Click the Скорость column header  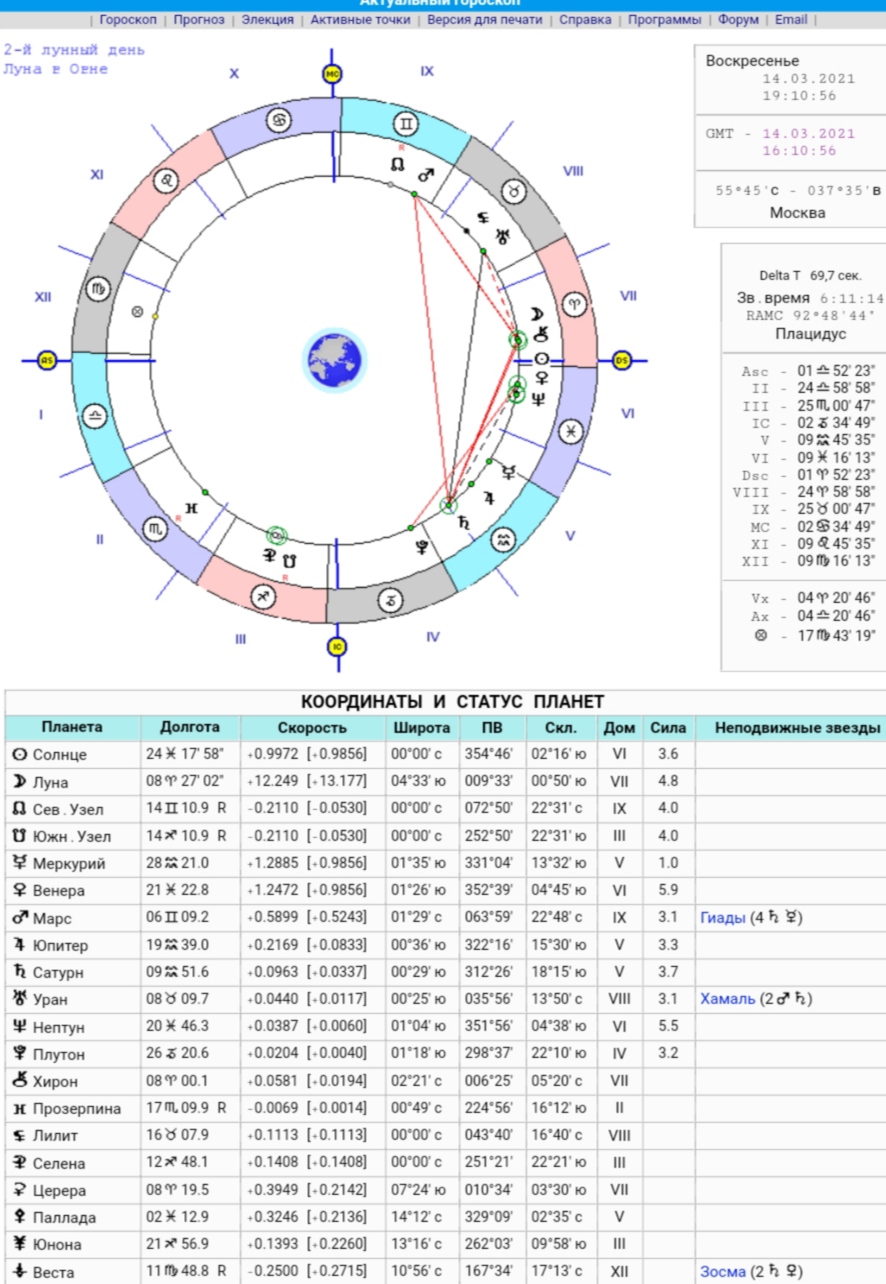tap(312, 727)
